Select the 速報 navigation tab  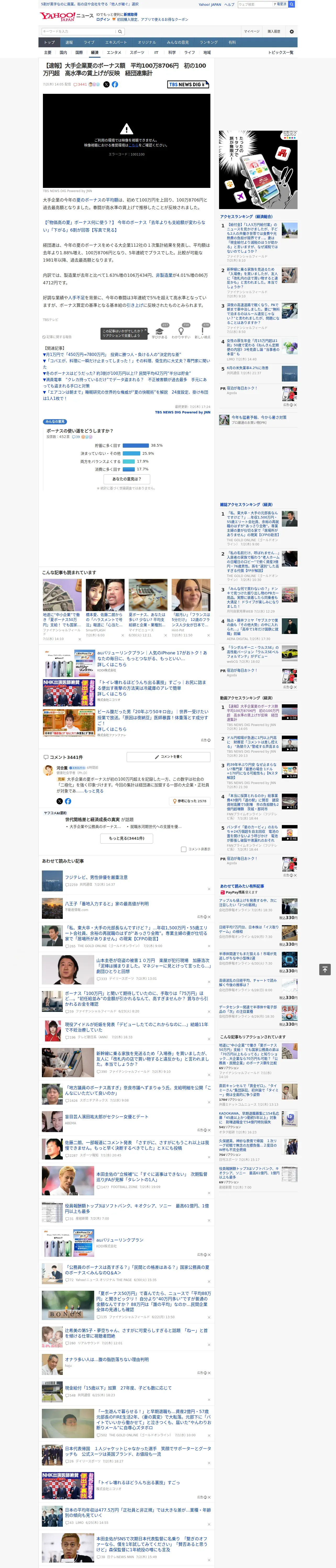[69, 43]
